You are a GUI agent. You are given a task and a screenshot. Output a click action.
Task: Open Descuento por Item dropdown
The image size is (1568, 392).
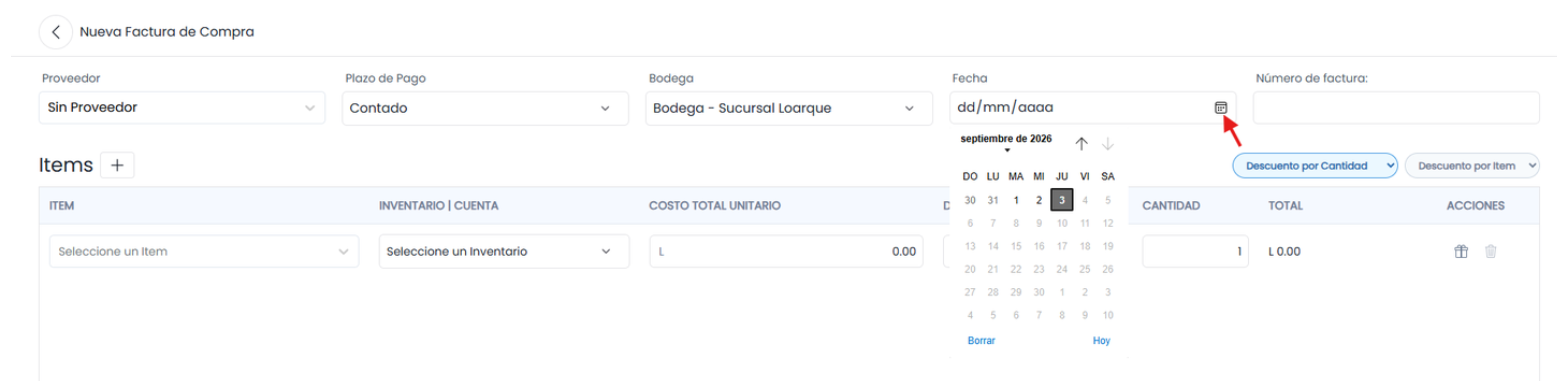coord(1472,166)
